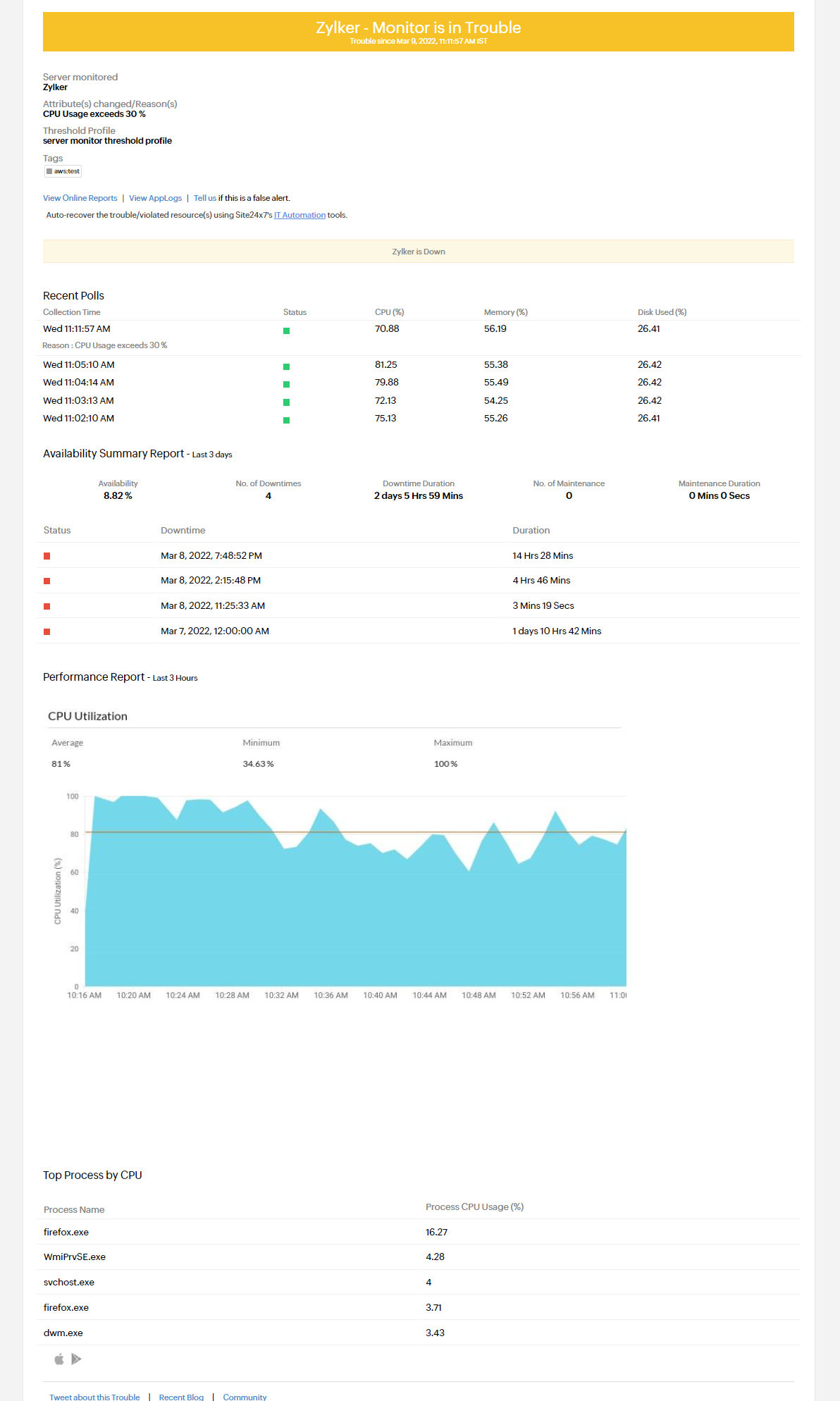Click red status square for 7:48:52 PM downtime

[x=47, y=556]
